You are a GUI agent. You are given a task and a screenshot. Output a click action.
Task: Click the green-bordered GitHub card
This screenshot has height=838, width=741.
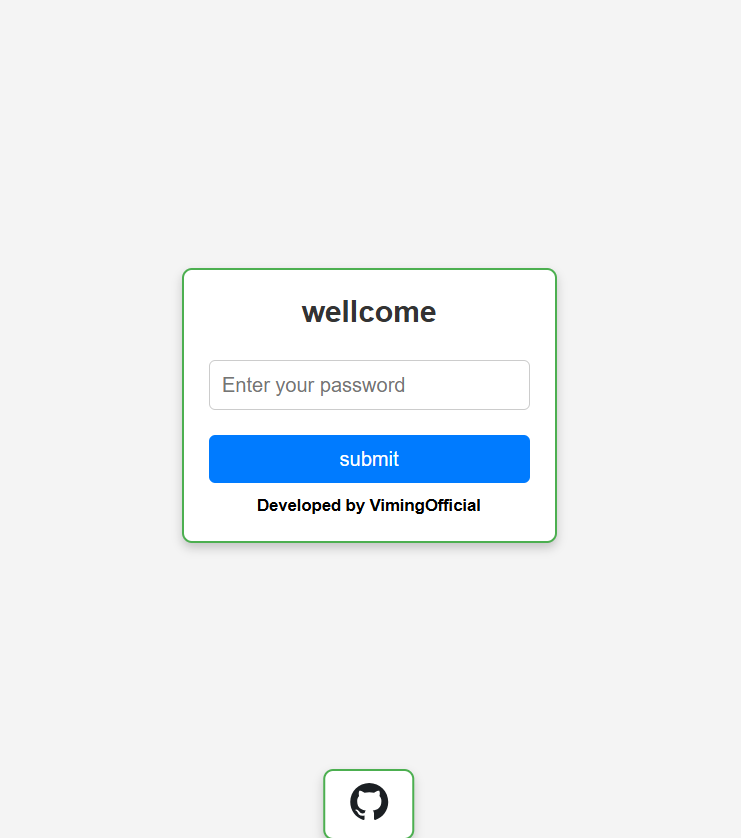369,804
